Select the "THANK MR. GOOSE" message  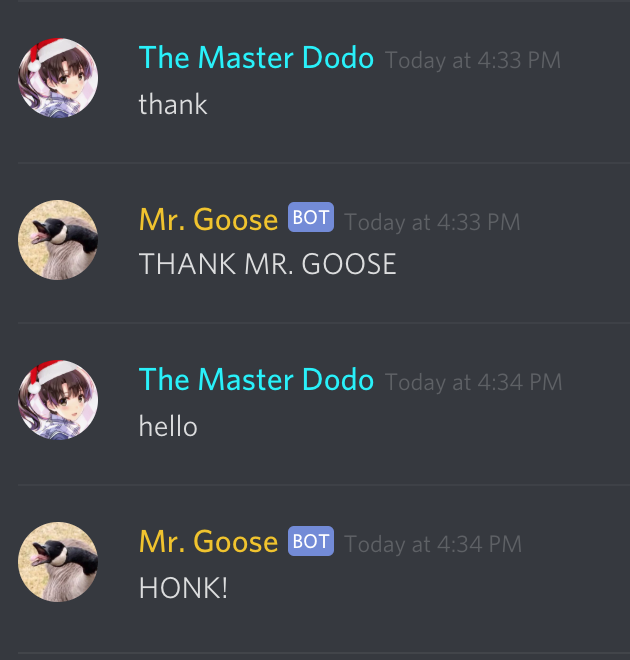[x=268, y=264]
